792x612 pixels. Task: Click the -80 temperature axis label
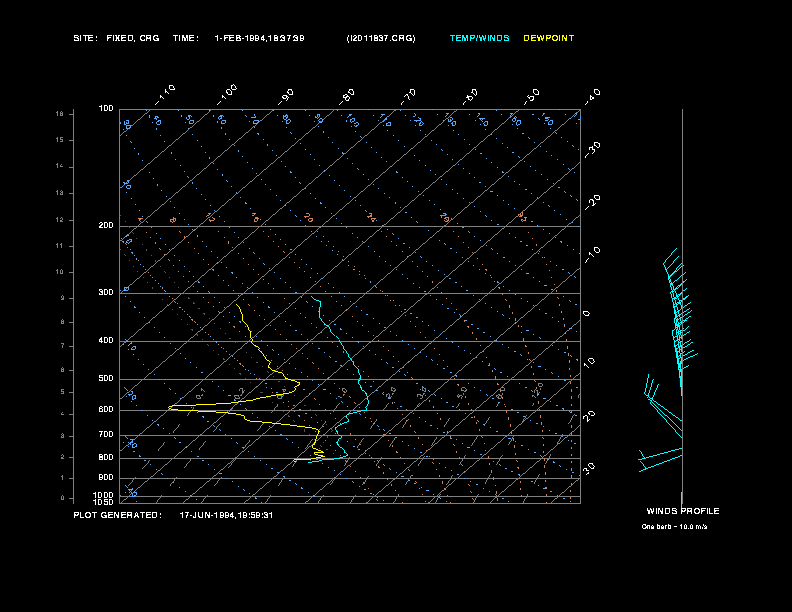pyautogui.click(x=347, y=97)
